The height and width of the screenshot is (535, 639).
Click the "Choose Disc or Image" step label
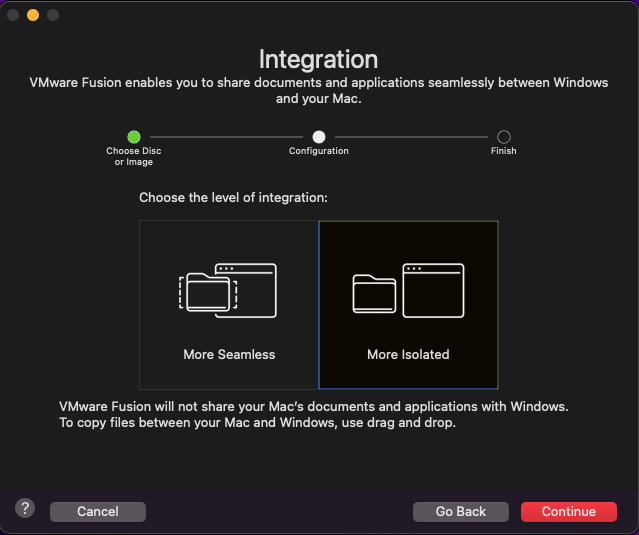(134, 156)
